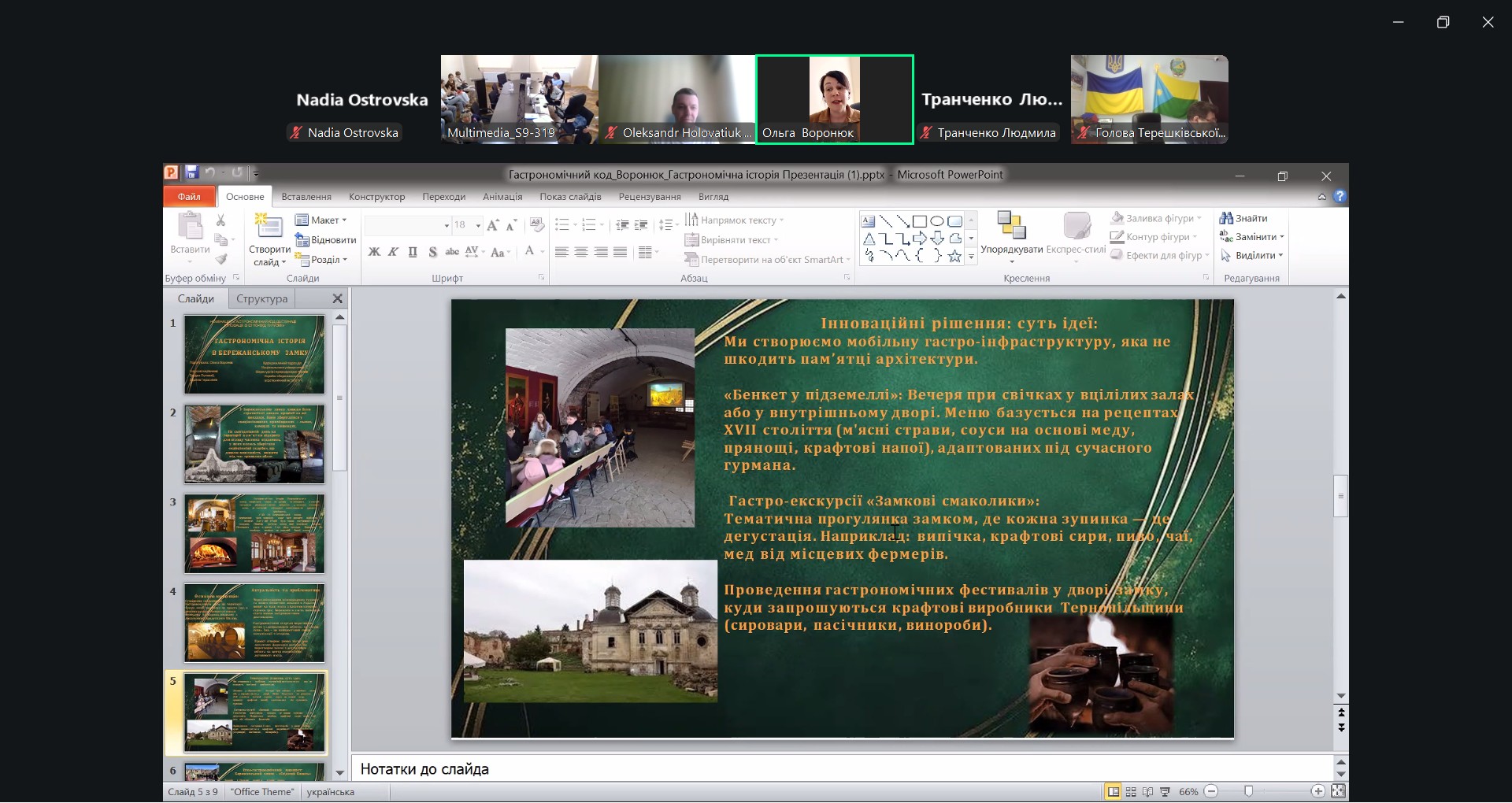The image size is (1512, 803).
Task: Click in Нотатки до слайда notes field
Action: click(x=843, y=769)
